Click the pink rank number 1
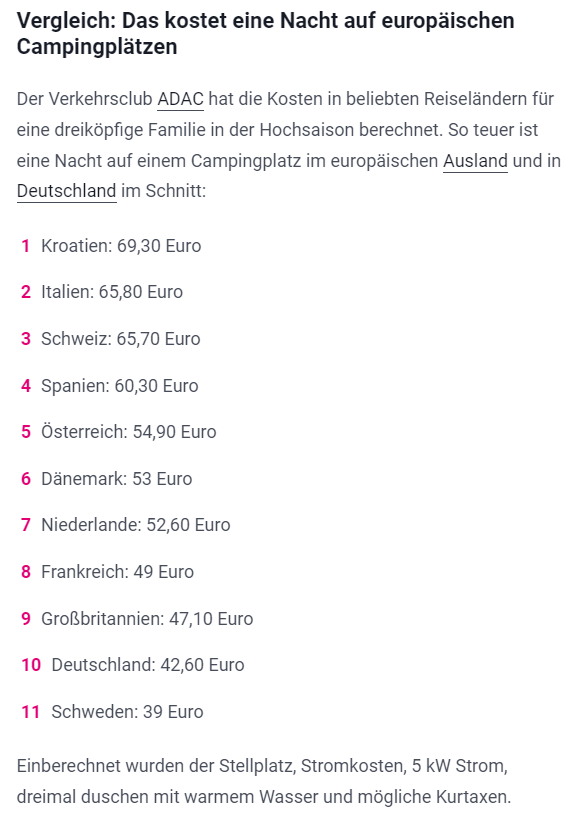The width and height of the screenshot is (585, 813). tap(25, 246)
